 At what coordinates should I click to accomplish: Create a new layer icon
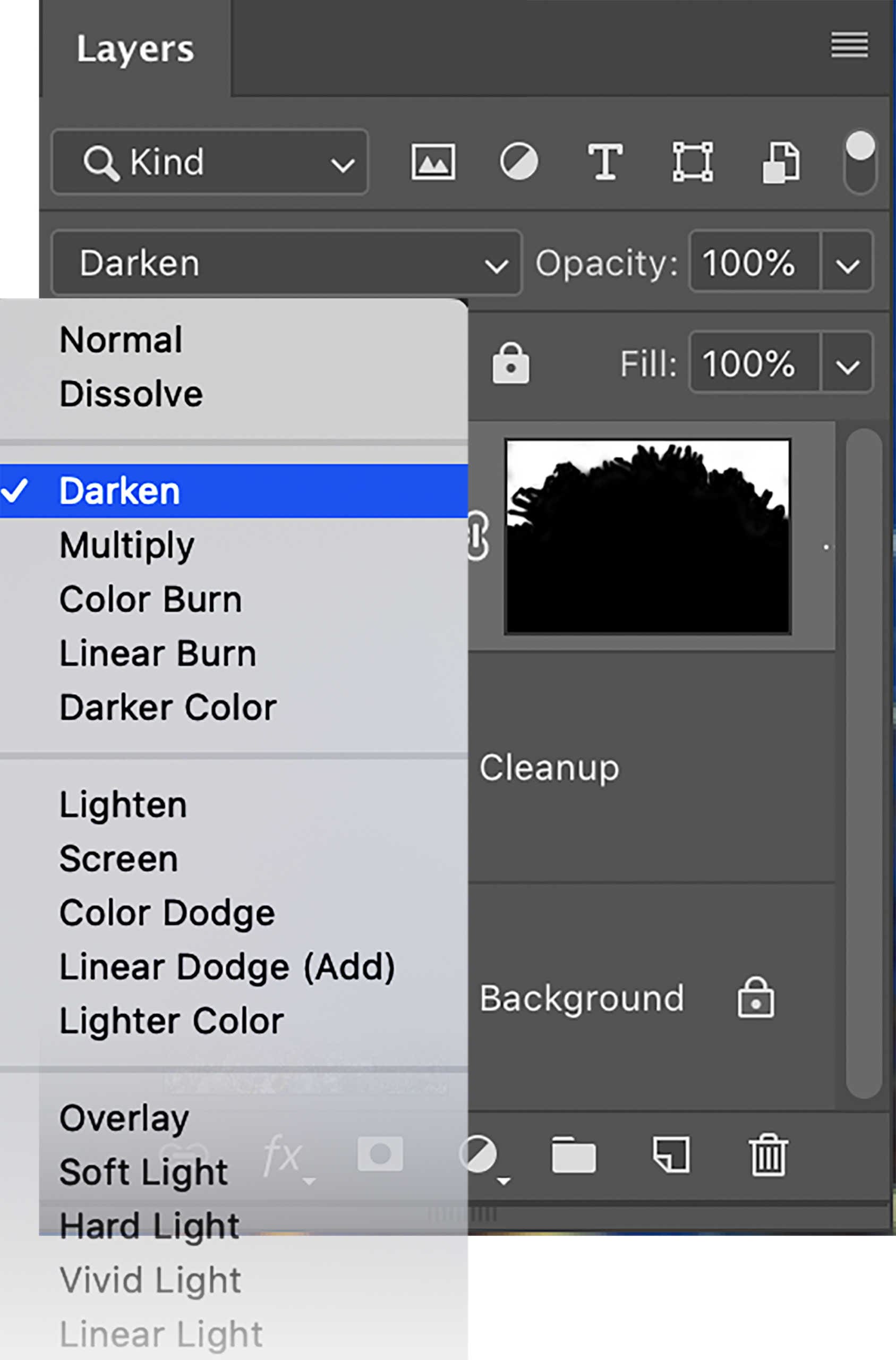click(671, 1154)
